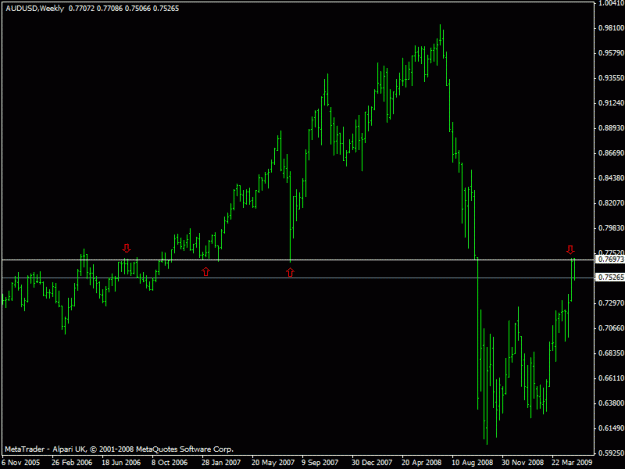
Task: Click the 9 Sep 2007 date label
Action: (x=320, y=463)
